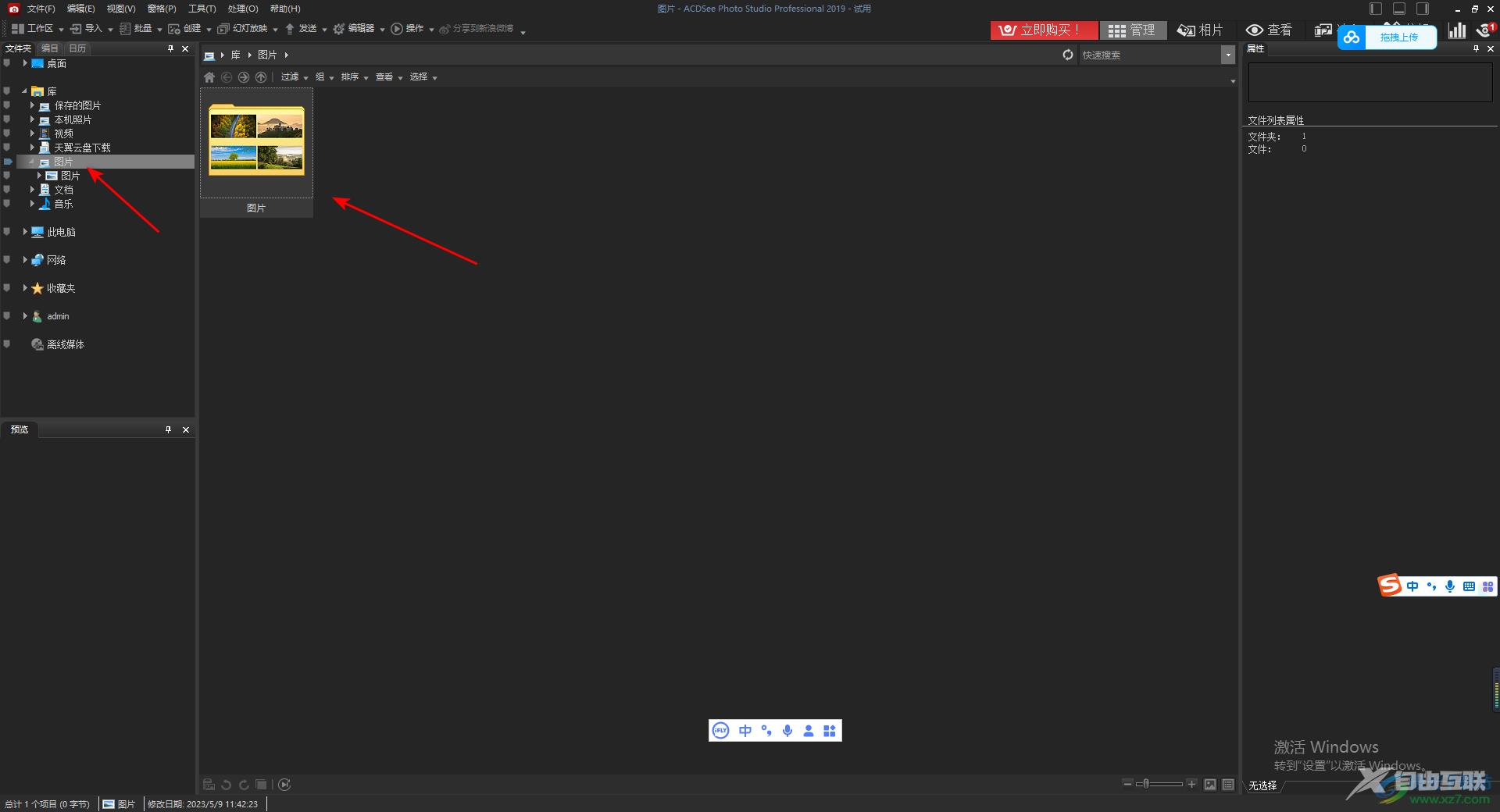
Task: Open the 文件(F) menu
Action: (41, 9)
